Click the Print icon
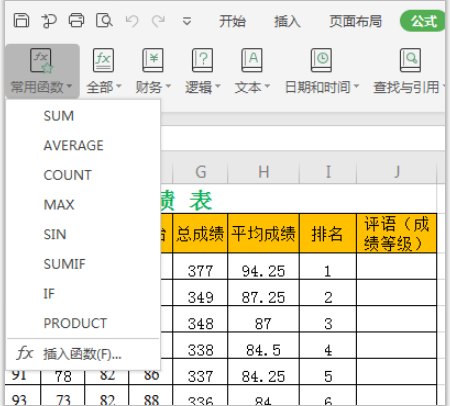 [76, 21]
